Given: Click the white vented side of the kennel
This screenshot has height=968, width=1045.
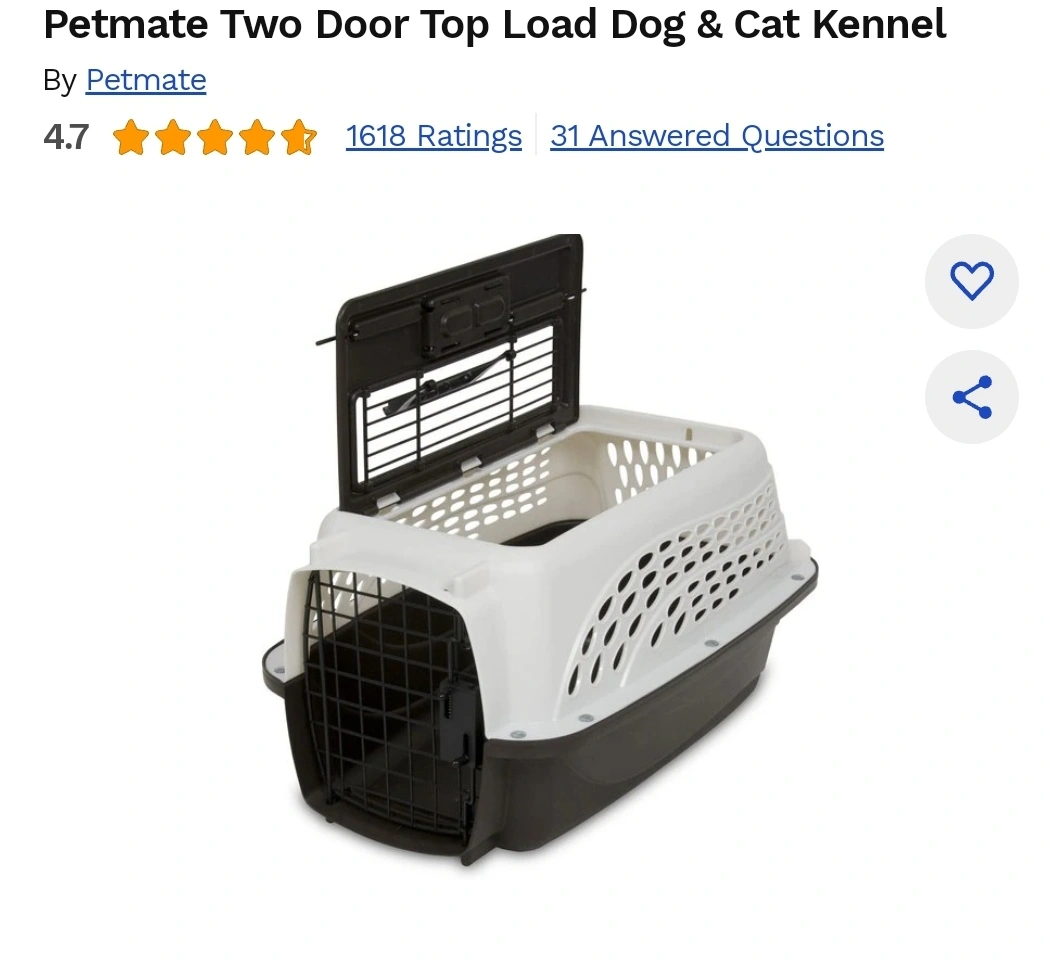Looking at the screenshot, I should click(x=673, y=587).
